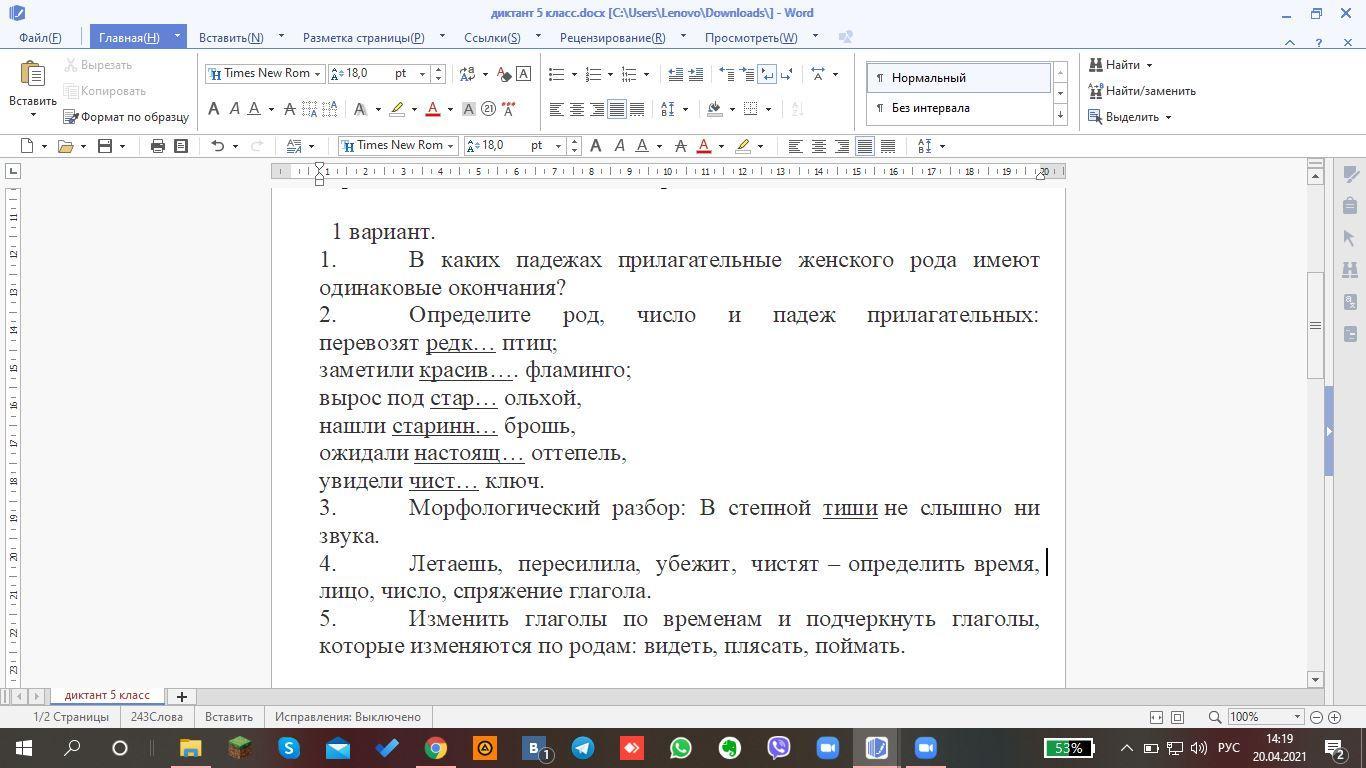Expand the zoom 100% dropdown
Image resolution: width=1366 pixels, height=768 pixels.
(x=1297, y=717)
